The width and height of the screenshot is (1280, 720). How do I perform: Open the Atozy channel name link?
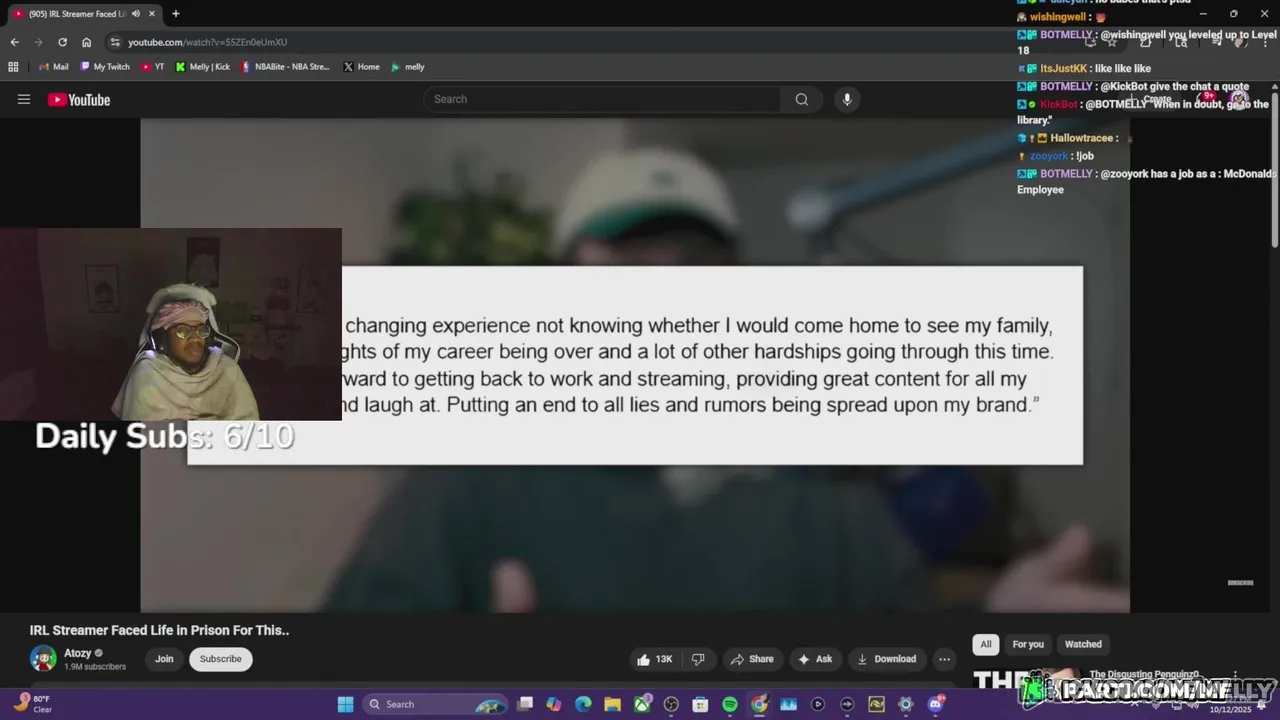77,653
